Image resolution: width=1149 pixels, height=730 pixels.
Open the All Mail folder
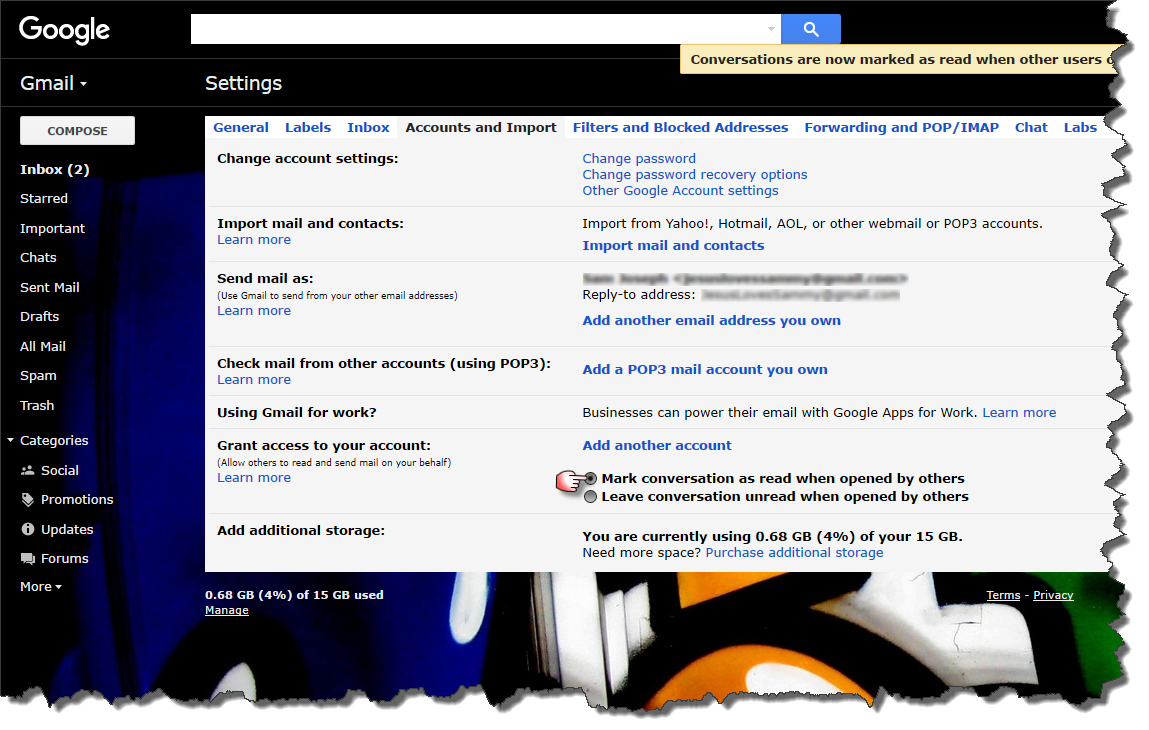tap(43, 347)
